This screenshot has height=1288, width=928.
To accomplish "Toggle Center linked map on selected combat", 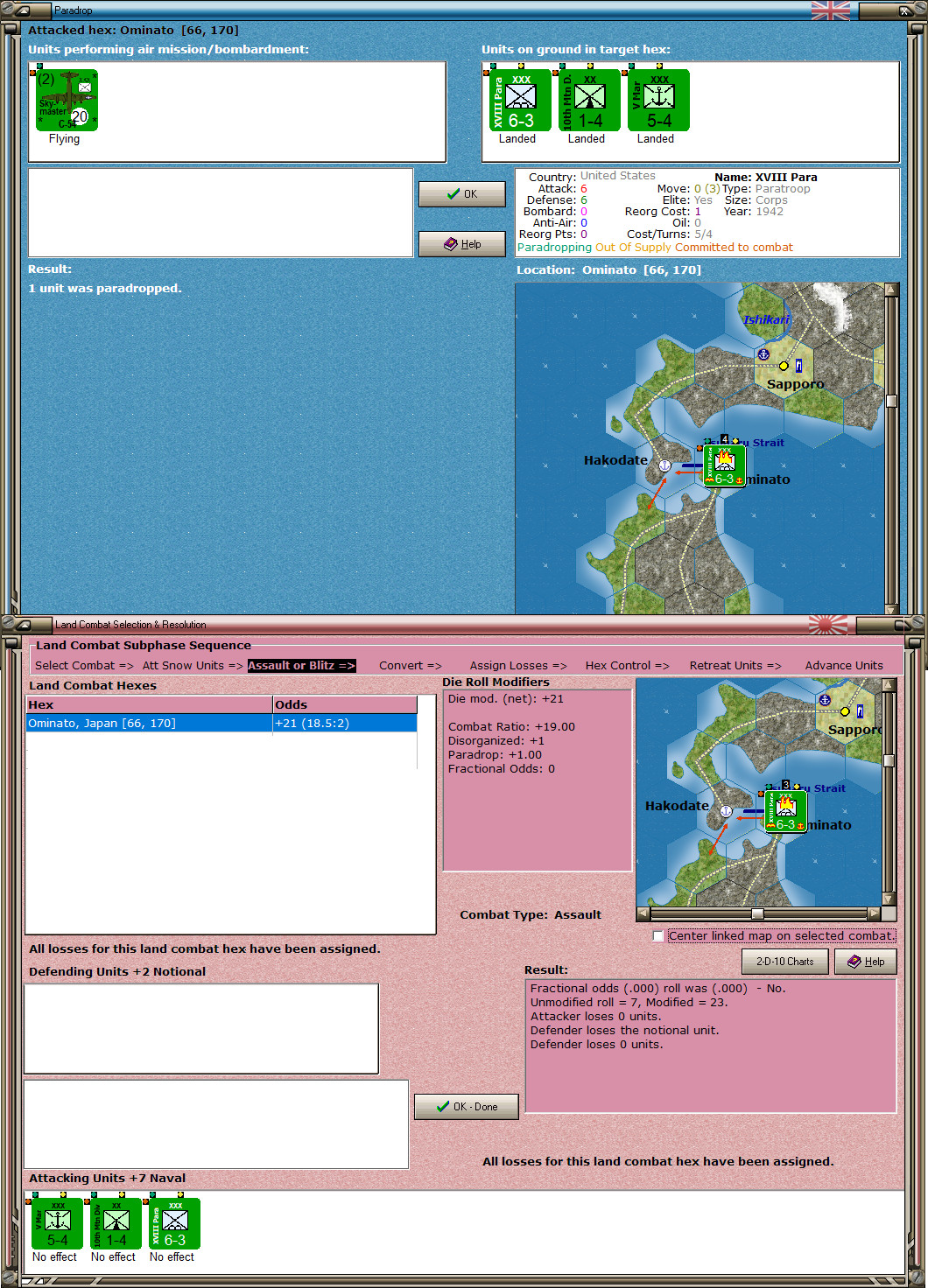I will [x=658, y=936].
